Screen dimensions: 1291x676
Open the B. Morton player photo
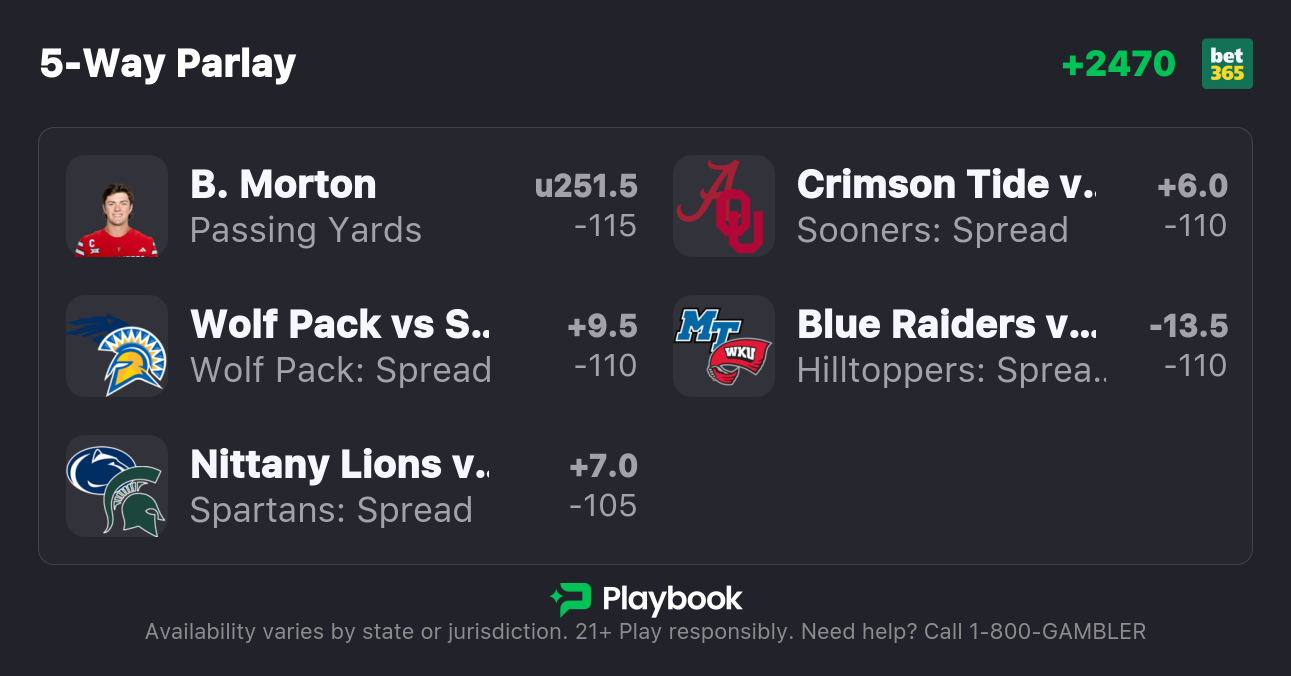116,206
